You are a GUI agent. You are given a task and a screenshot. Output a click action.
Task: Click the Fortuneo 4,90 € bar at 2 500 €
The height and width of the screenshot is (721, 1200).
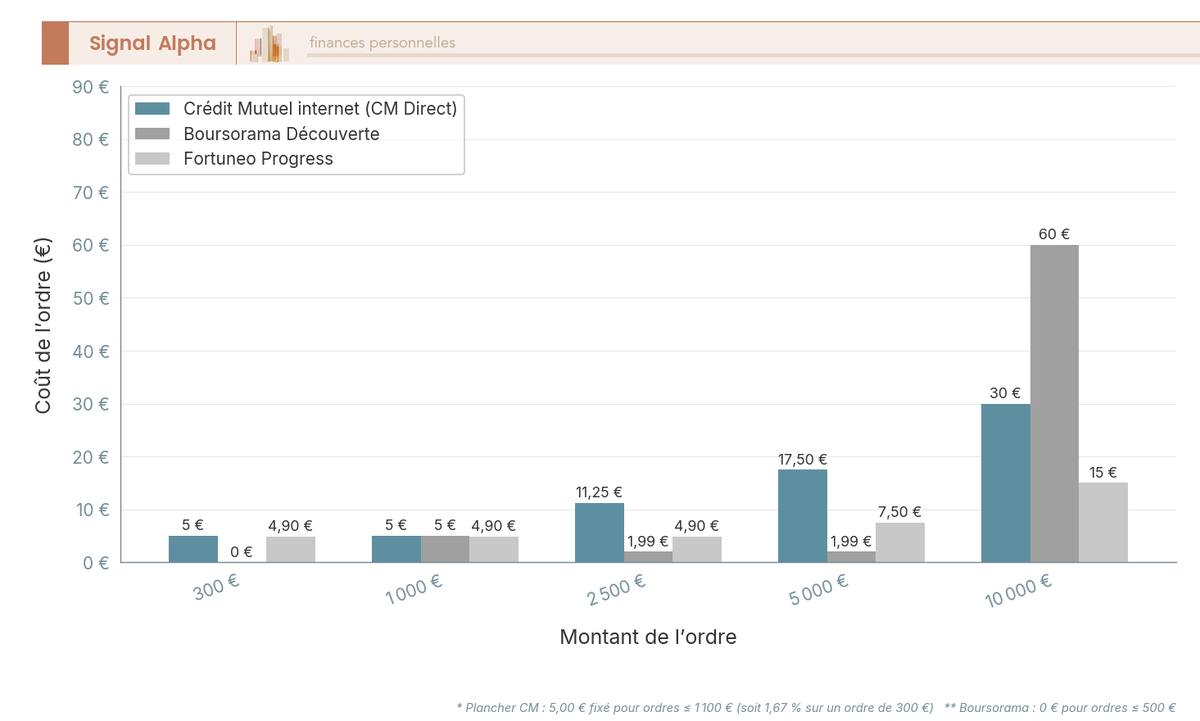pos(697,549)
